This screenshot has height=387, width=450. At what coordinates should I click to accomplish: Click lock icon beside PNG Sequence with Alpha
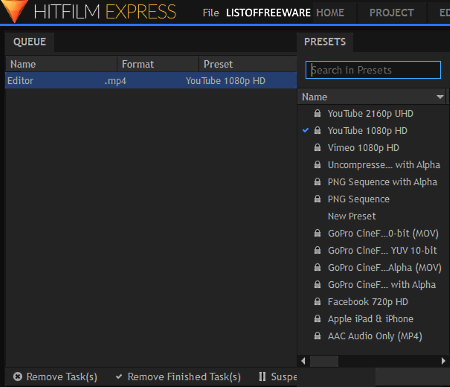[x=317, y=182]
